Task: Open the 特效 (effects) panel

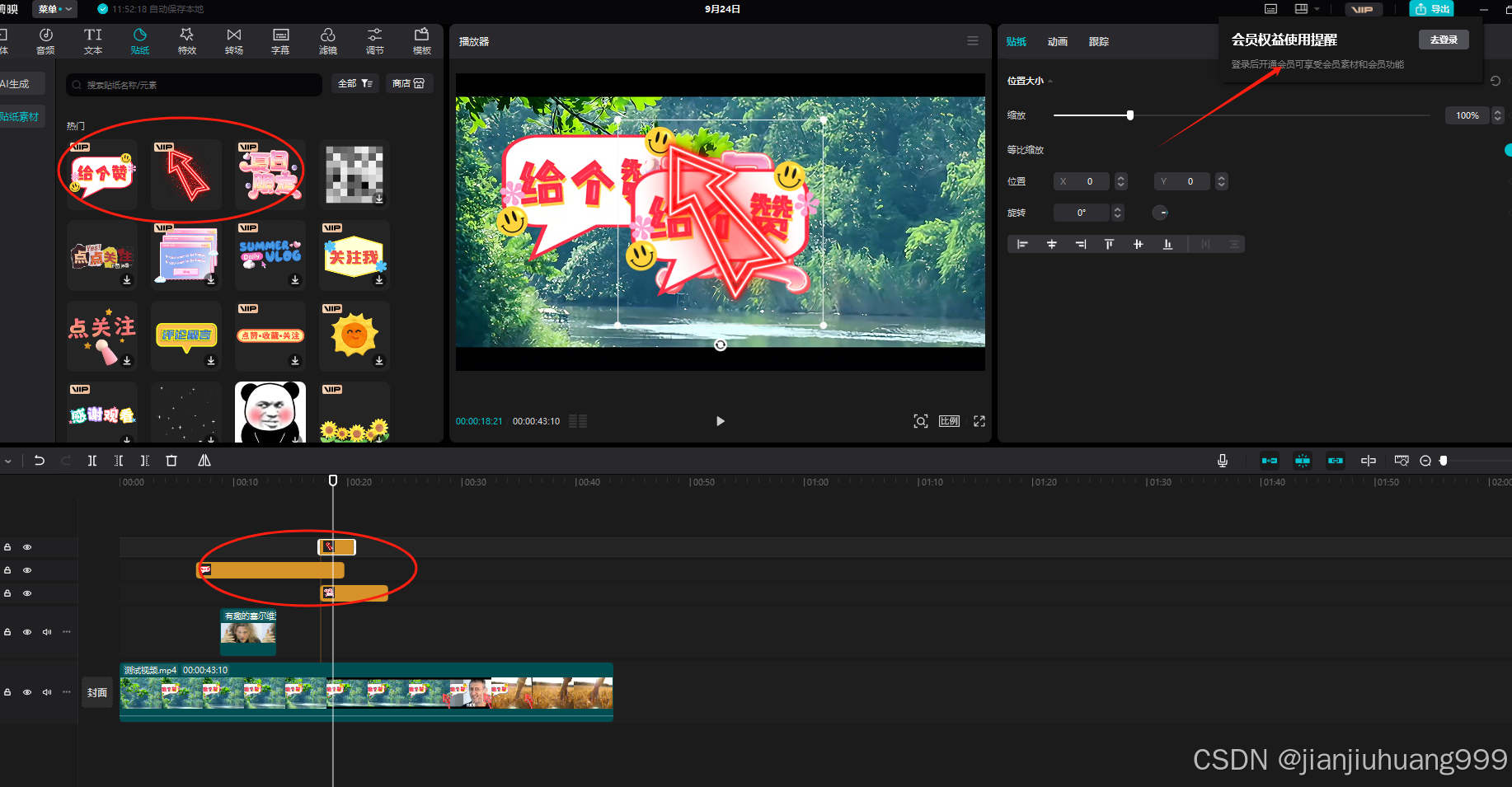Action: pos(187,41)
